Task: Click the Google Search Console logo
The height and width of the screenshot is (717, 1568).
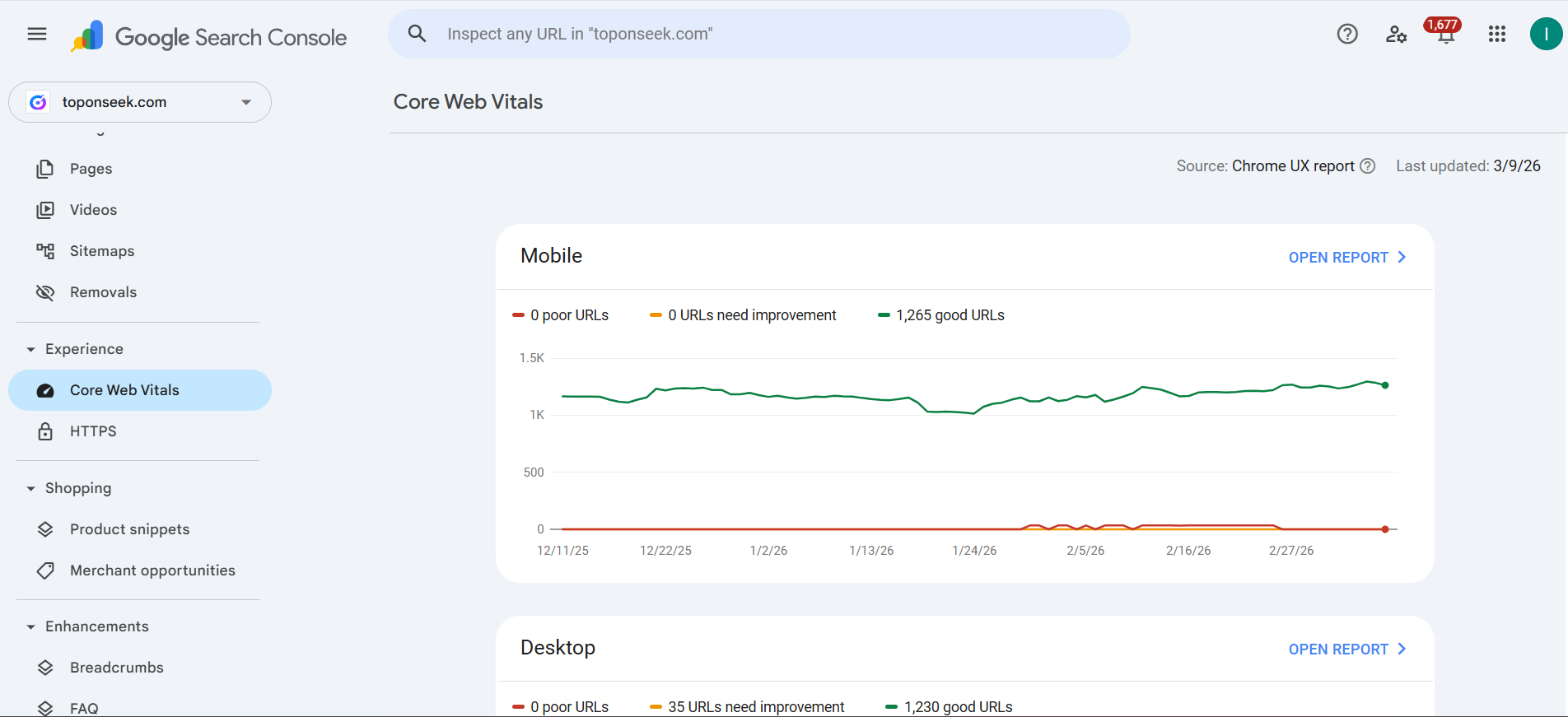Action: [x=208, y=36]
